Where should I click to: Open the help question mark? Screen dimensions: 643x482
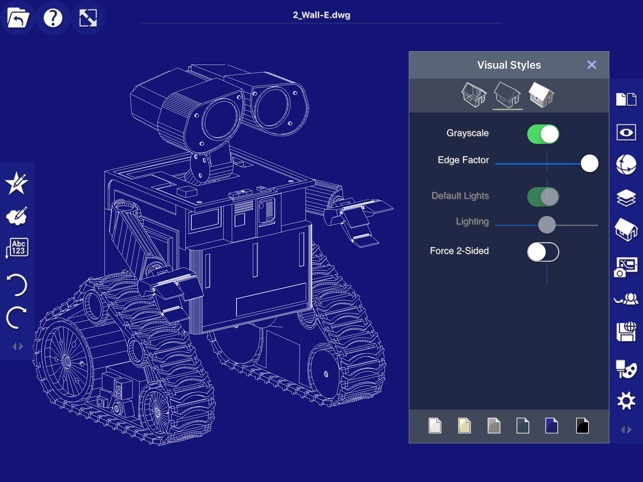[53, 18]
